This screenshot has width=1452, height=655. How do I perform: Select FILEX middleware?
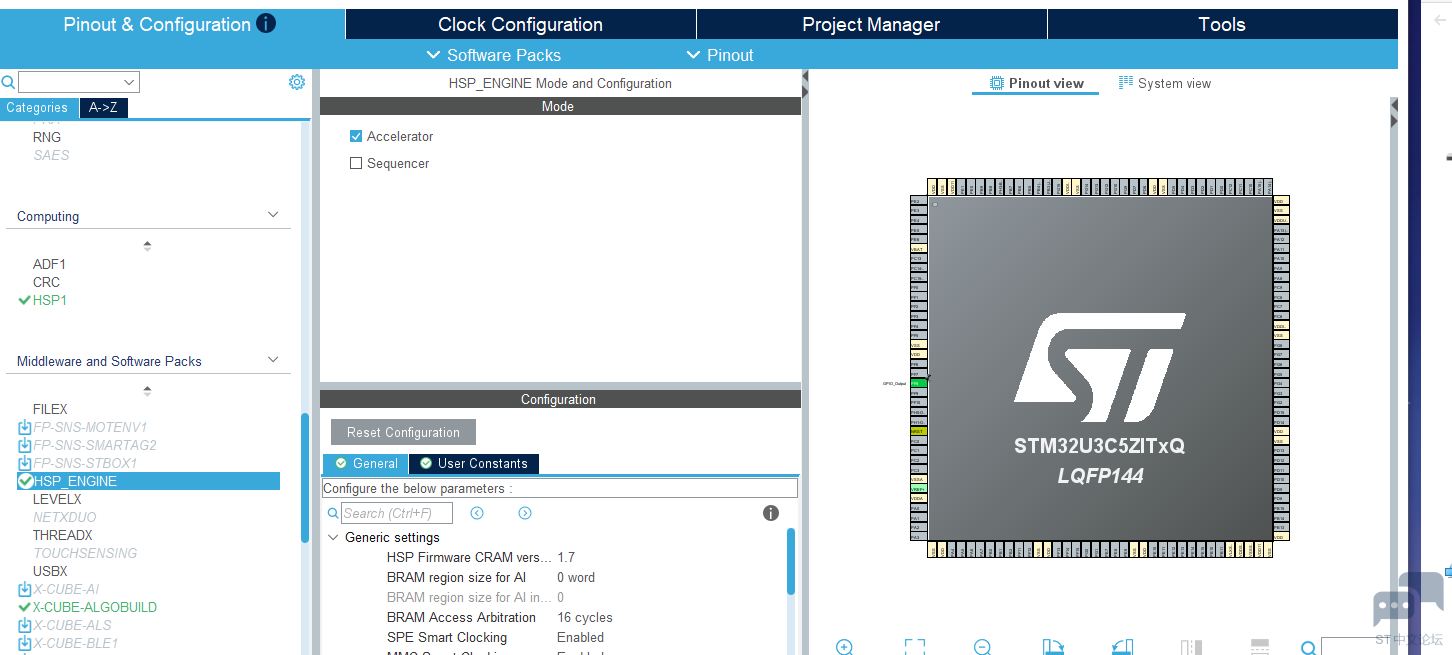click(50, 409)
